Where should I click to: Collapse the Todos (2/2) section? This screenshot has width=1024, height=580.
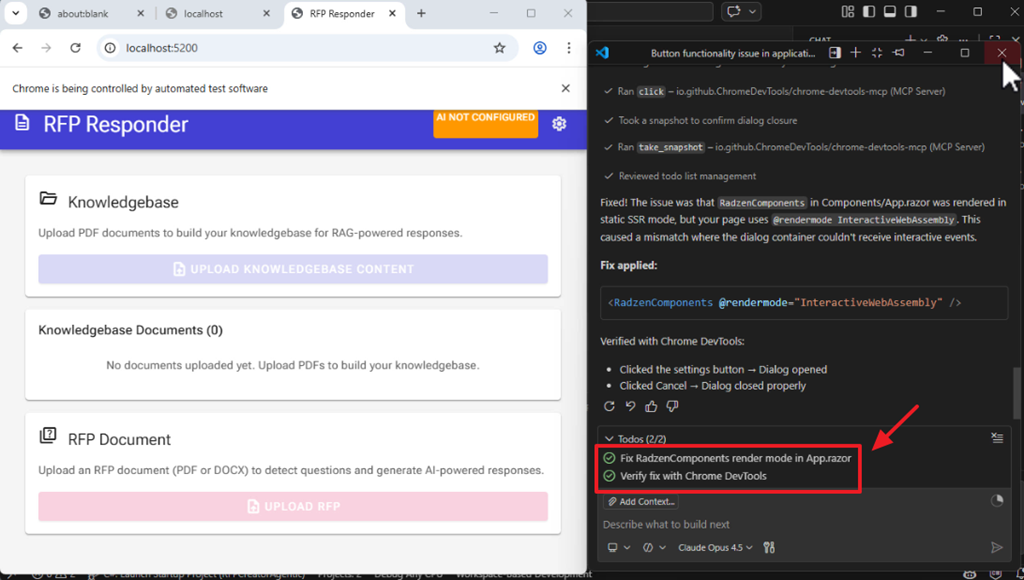[x=609, y=439]
